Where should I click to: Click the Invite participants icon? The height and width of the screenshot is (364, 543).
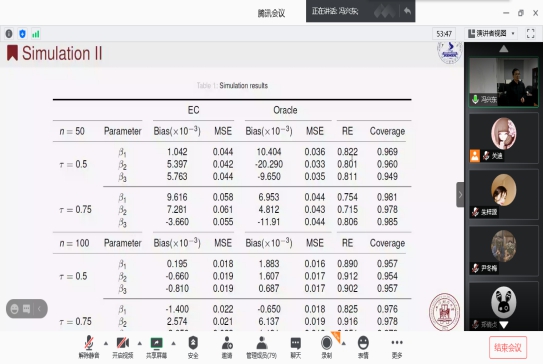click(x=227, y=347)
